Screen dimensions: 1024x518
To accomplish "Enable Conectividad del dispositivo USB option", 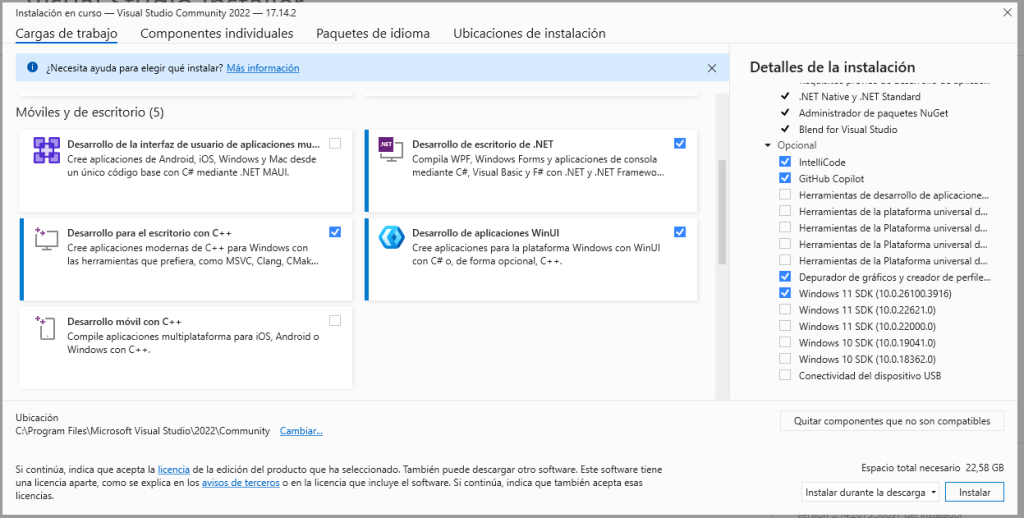I will (x=785, y=376).
